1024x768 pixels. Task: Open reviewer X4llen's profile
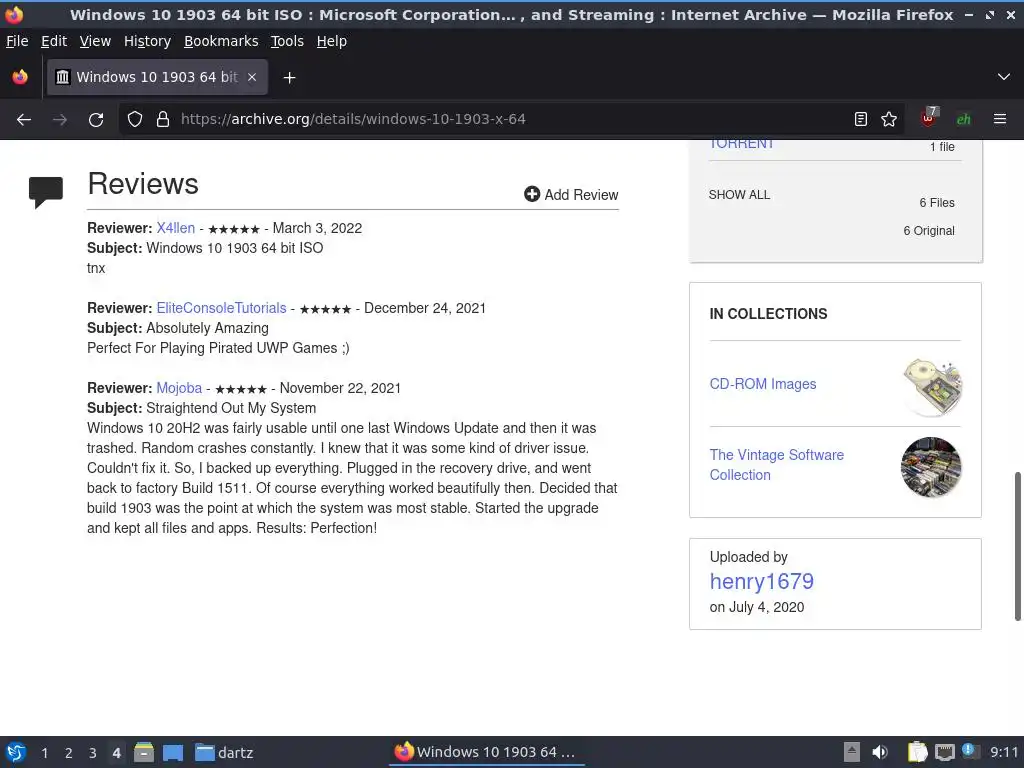click(176, 228)
